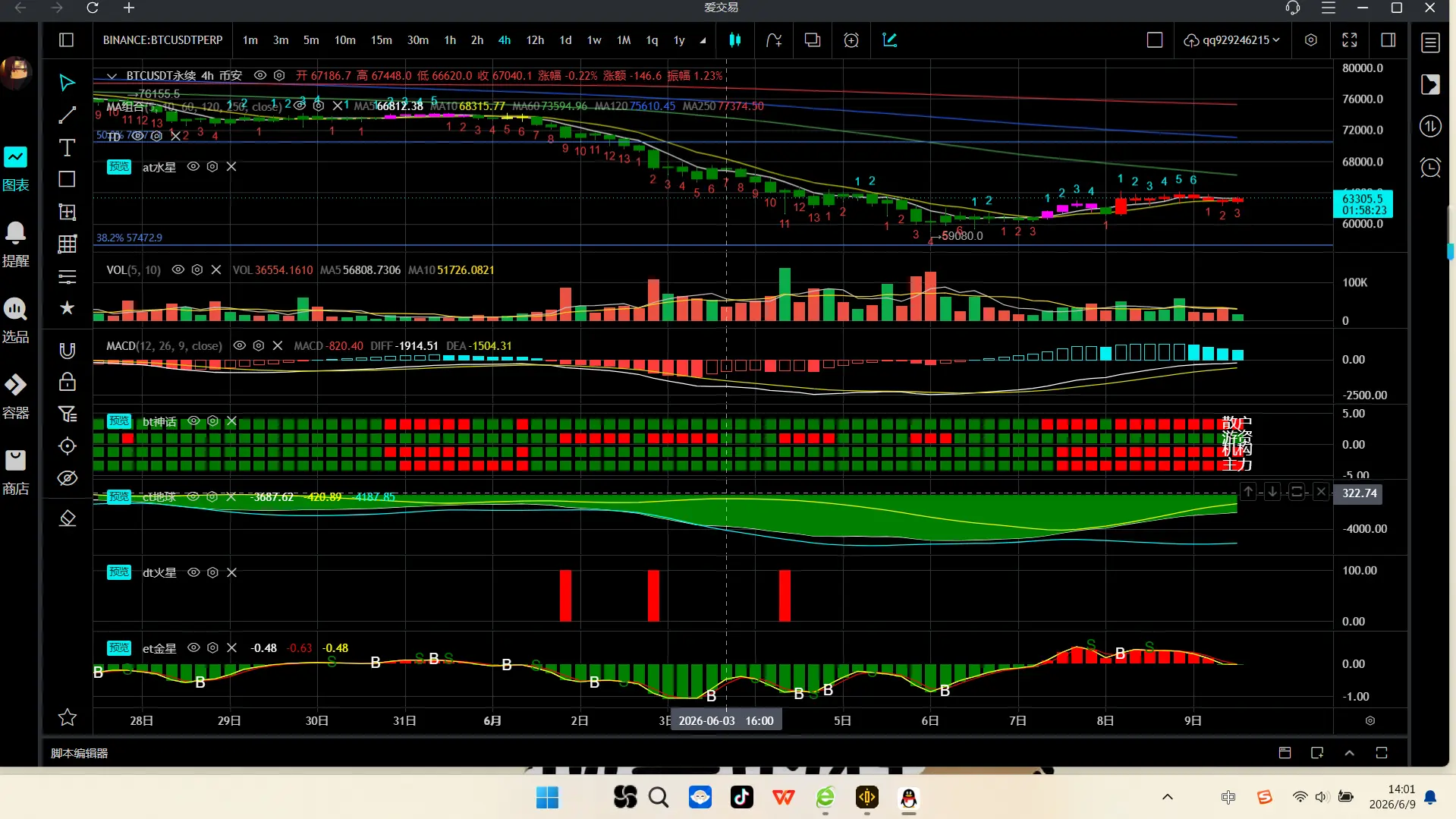The height and width of the screenshot is (819, 1456).
Task: Toggle visibility of dt火星 indicator
Action: click(193, 572)
